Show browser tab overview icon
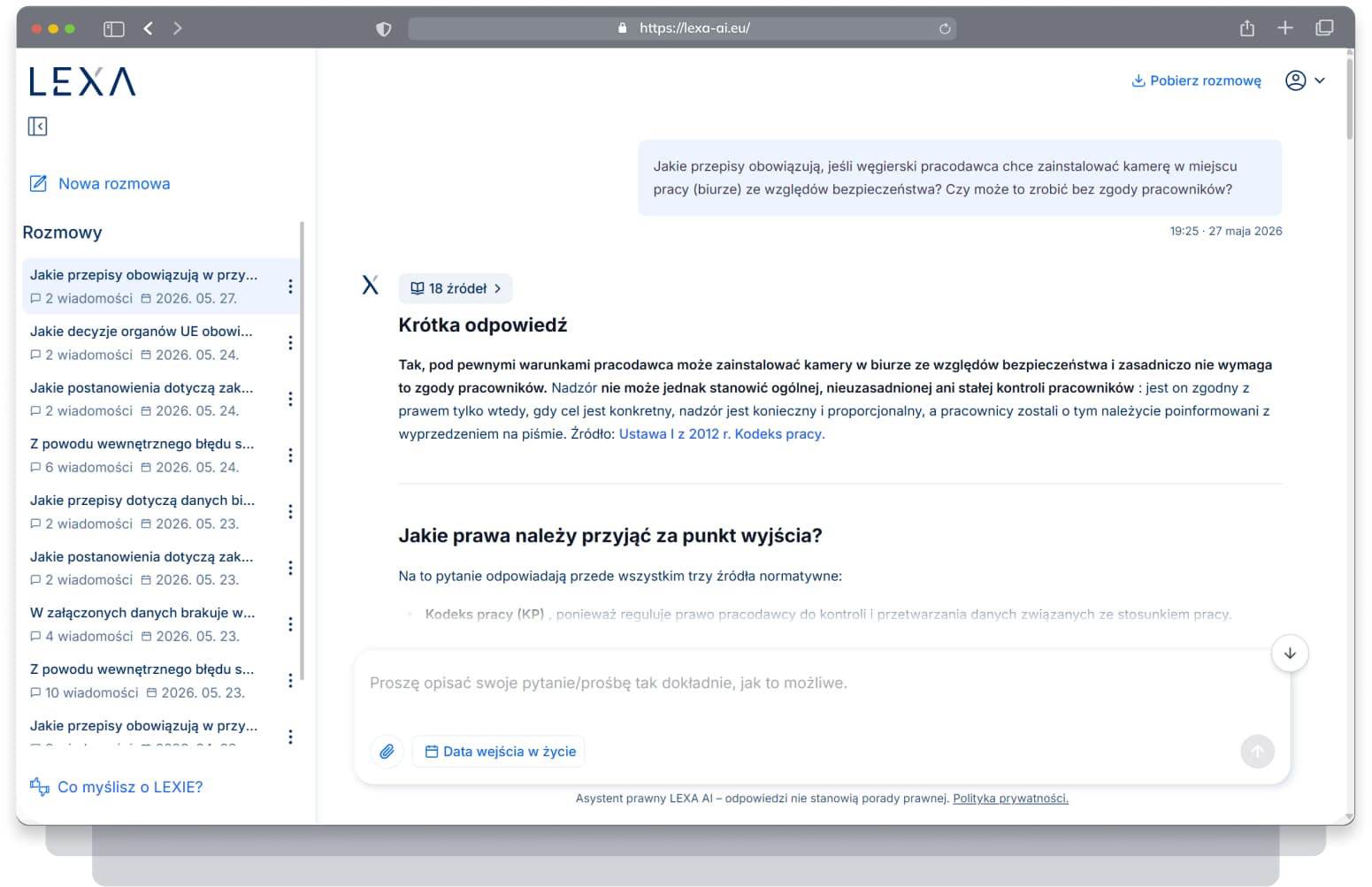The image size is (1372, 887). tap(1324, 28)
